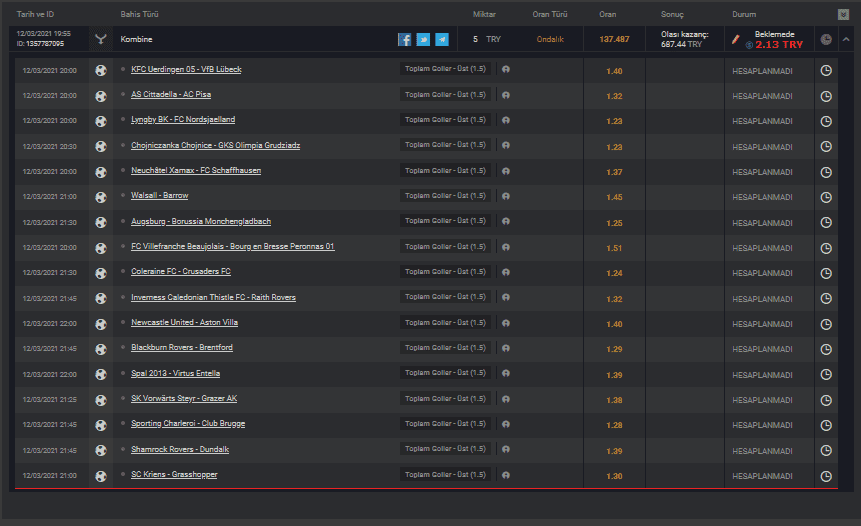Image resolution: width=861 pixels, height=526 pixels.
Task: Click the clock icon in AS Cittadella row
Action: 826,96
